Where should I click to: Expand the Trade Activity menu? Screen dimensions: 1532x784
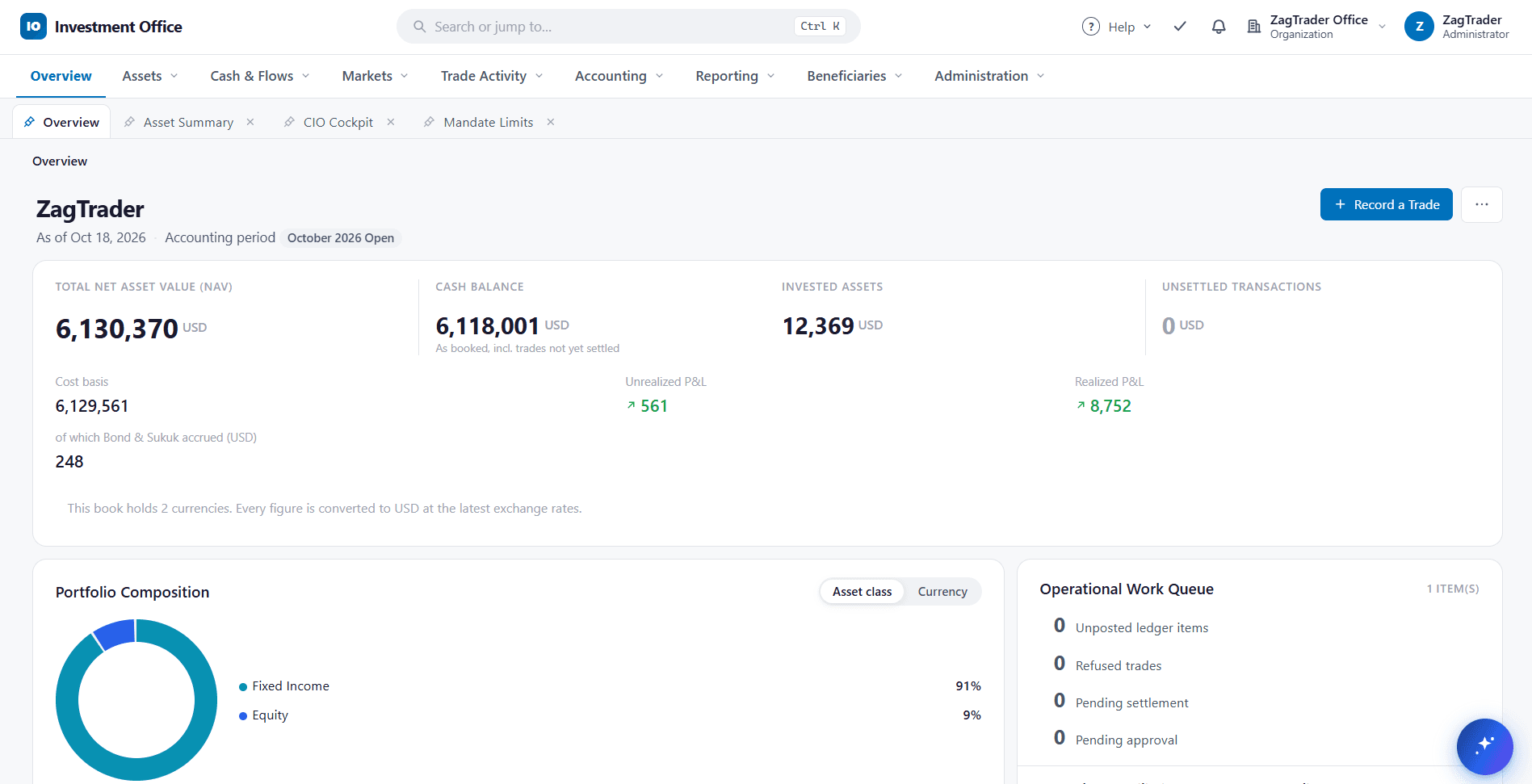(492, 76)
